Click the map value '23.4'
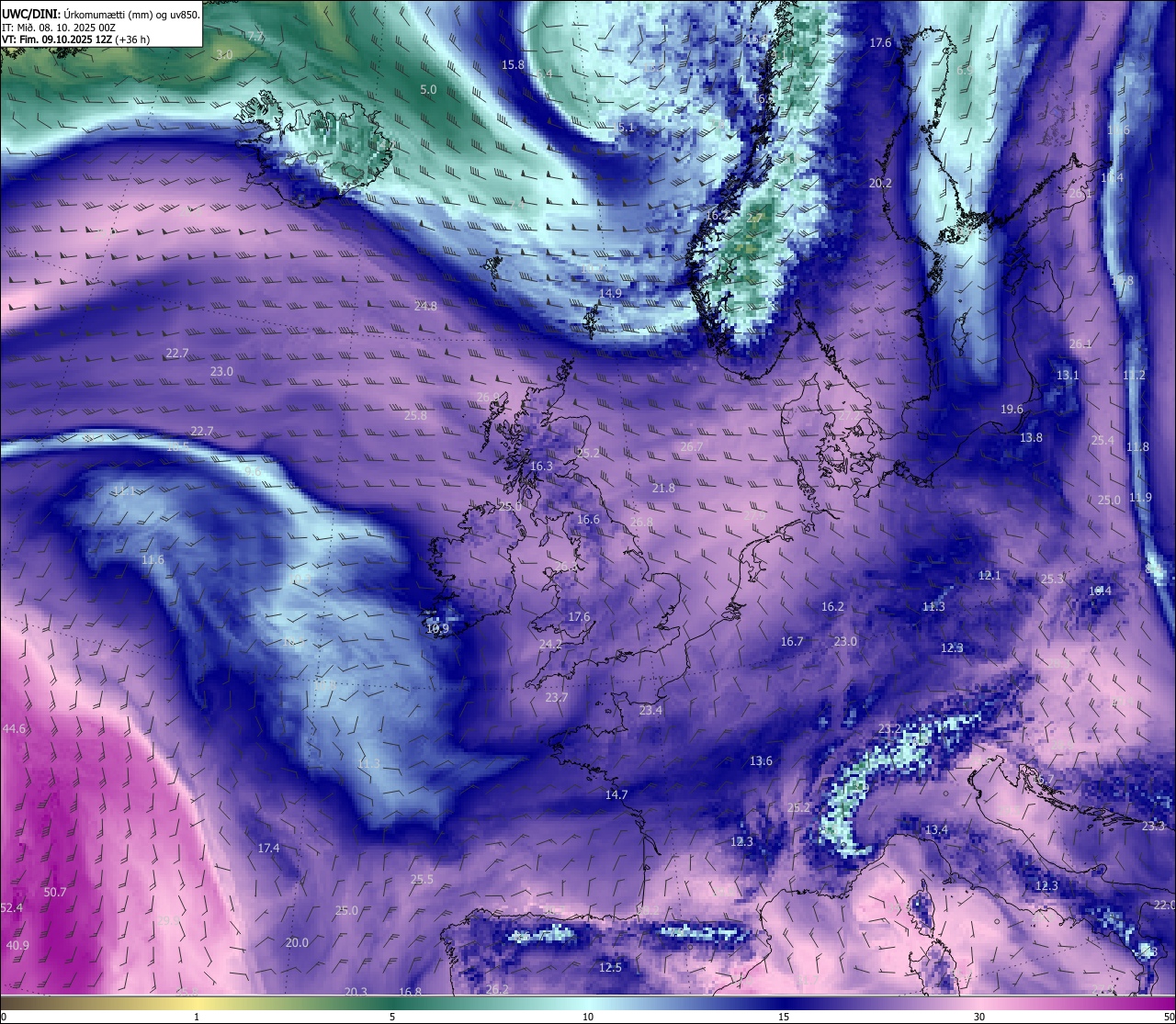This screenshot has width=1176, height=1024. click(x=650, y=710)
